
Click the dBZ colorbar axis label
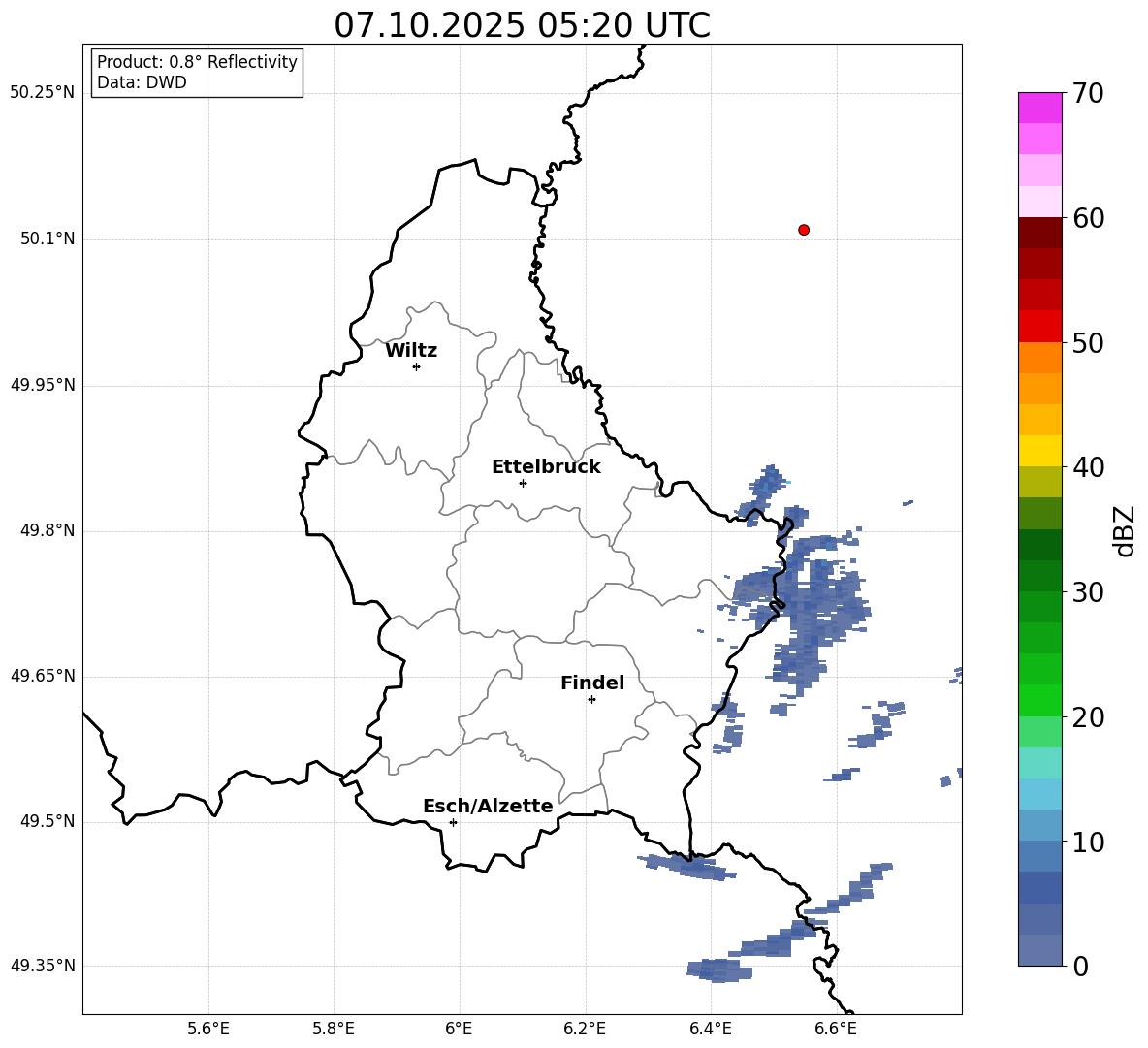click(x=1126, y=530)
